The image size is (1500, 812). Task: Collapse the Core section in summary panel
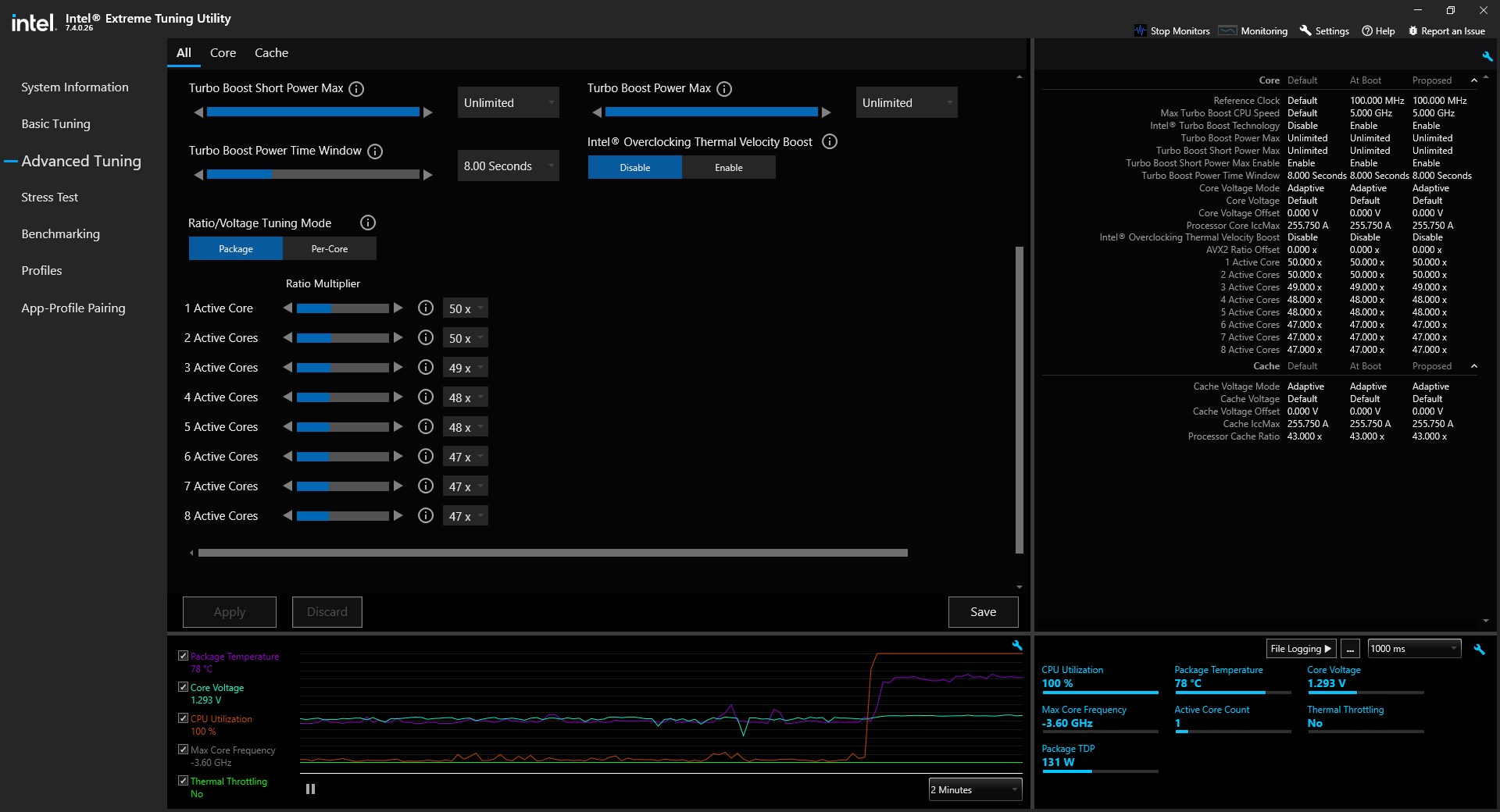coord(1474,80)
